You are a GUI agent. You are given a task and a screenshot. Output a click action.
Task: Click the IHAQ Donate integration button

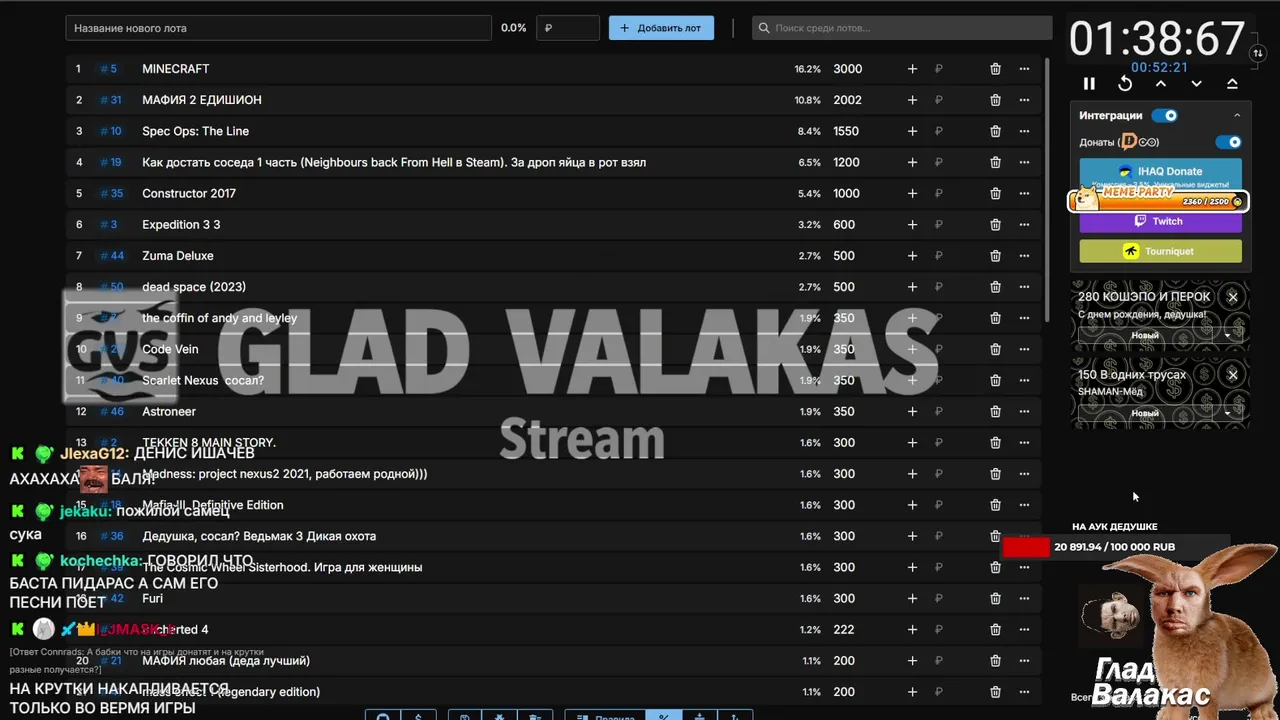coord(1161,171)
